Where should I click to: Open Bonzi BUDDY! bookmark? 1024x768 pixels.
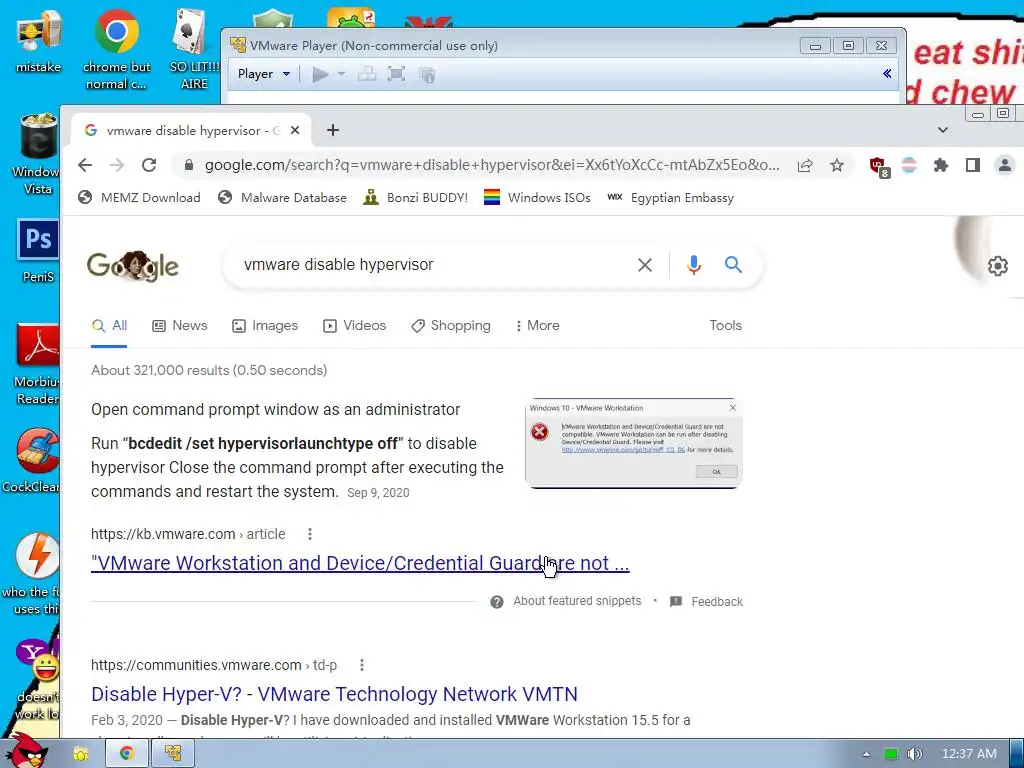[416, 197]
